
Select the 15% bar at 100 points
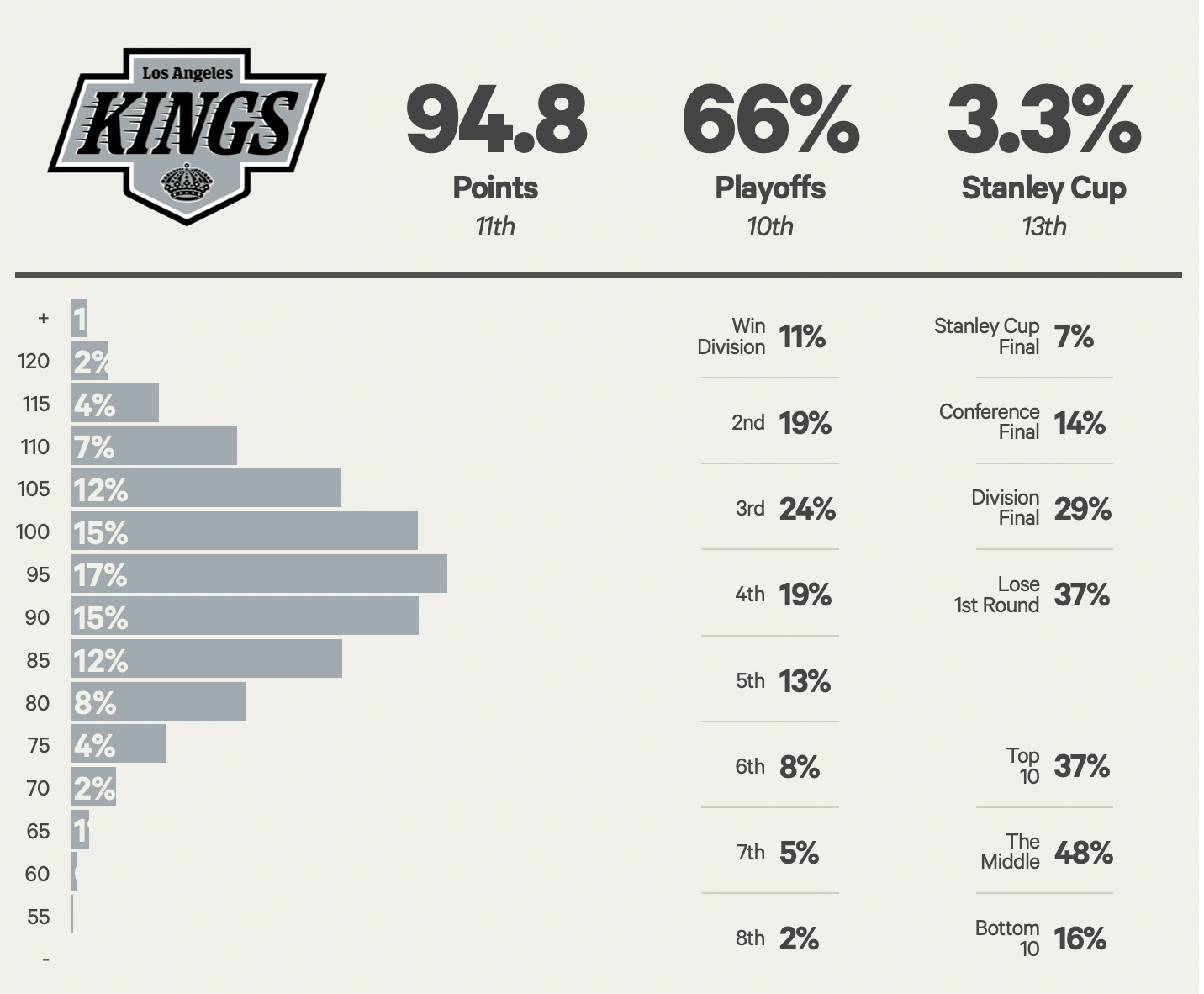245,531
